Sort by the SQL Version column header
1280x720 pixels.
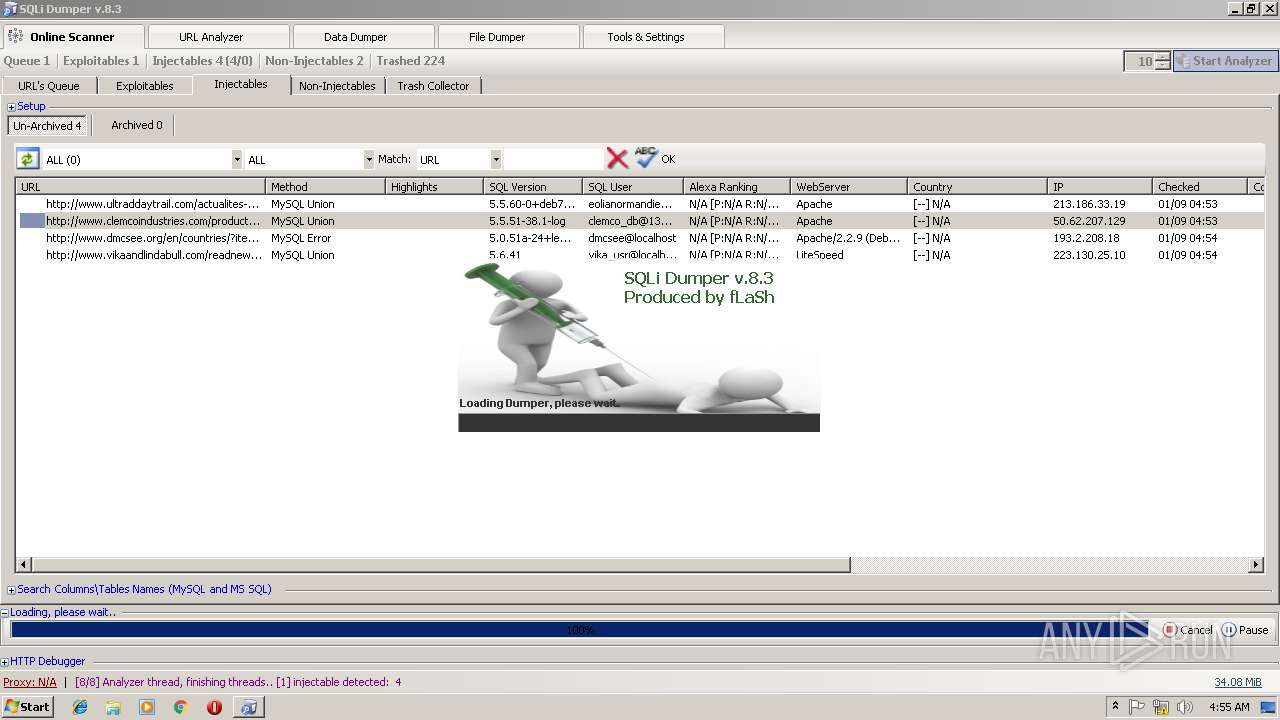(x=533, y=187)
